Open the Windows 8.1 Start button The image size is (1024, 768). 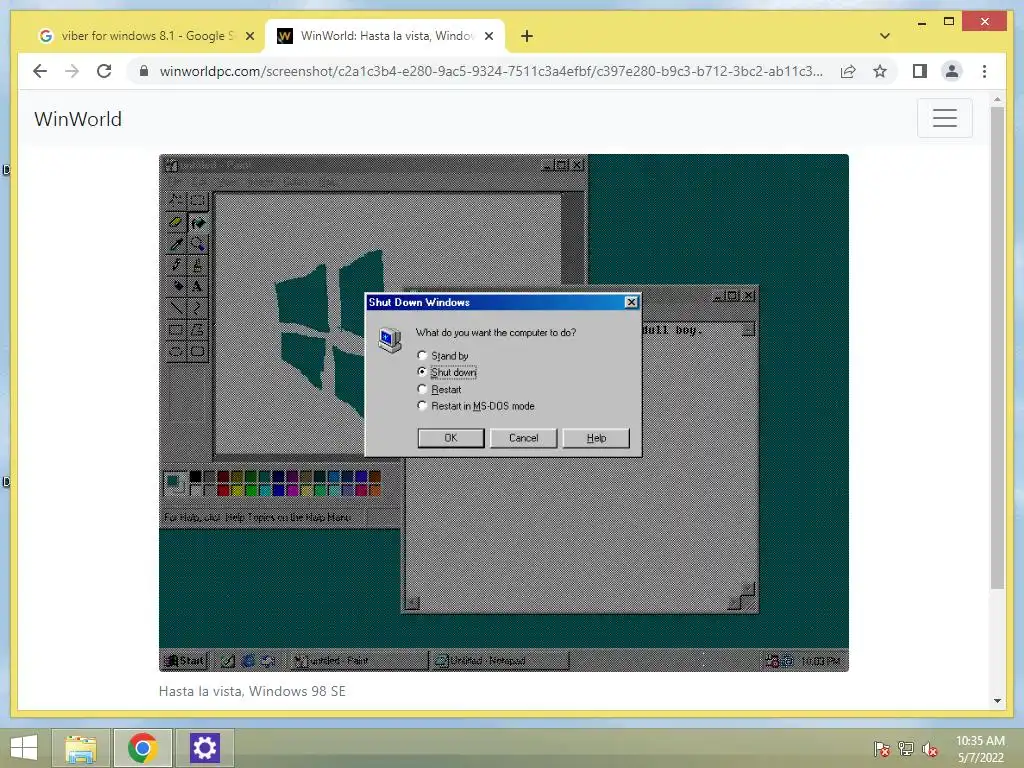(24, 747)
